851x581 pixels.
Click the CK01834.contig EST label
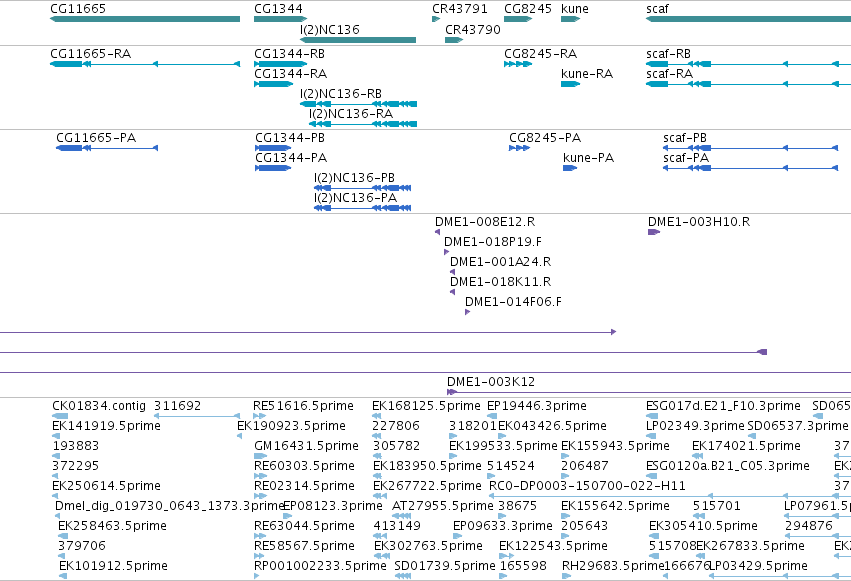[99, 406]
